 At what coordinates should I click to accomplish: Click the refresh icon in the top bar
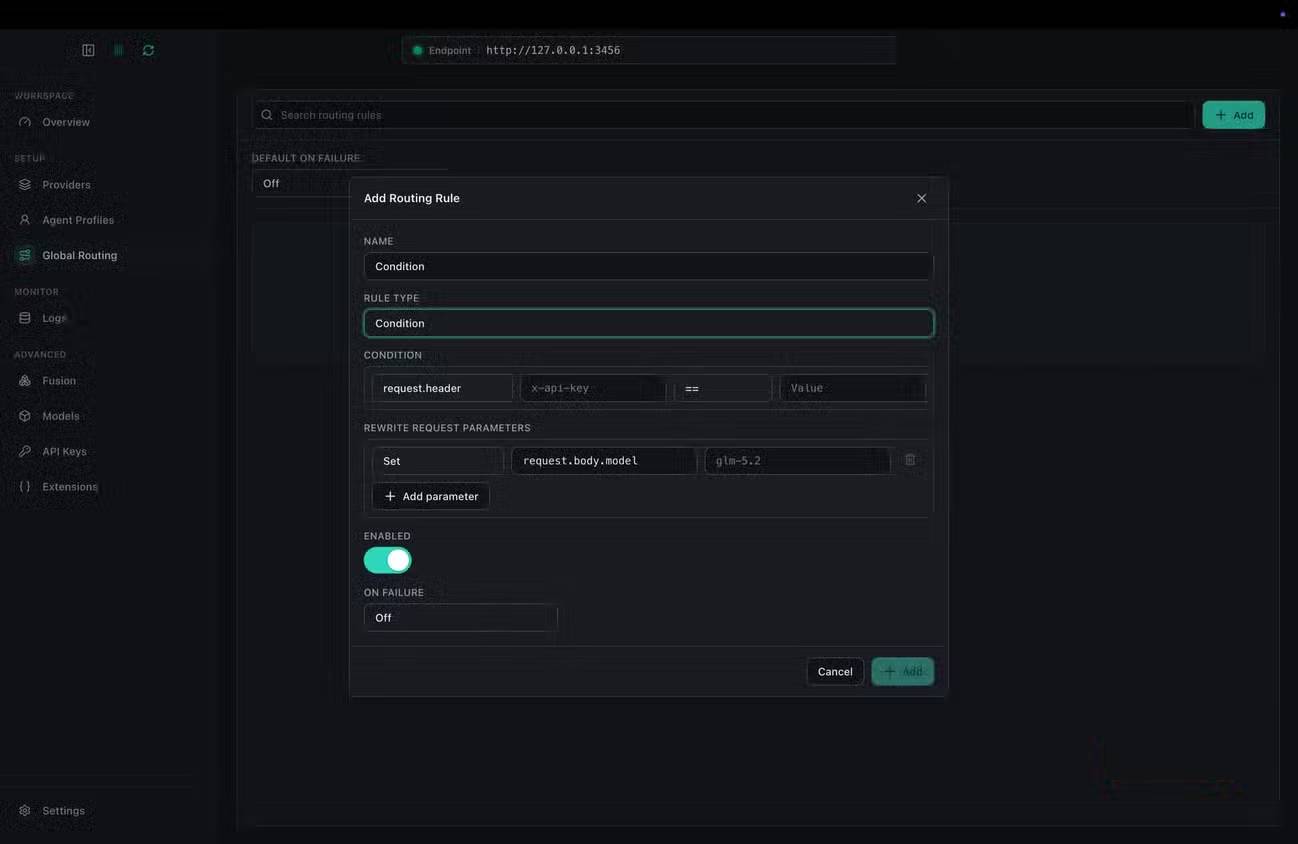148,50
